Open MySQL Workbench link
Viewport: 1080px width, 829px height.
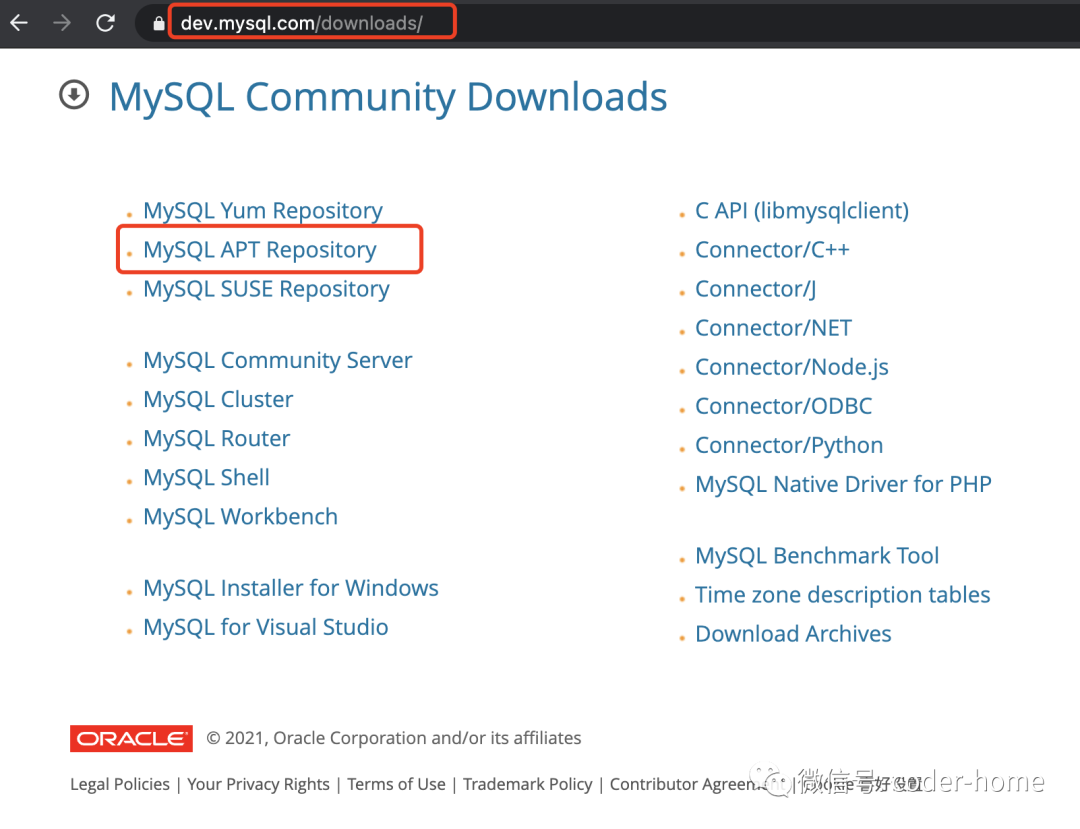point(240,517)
